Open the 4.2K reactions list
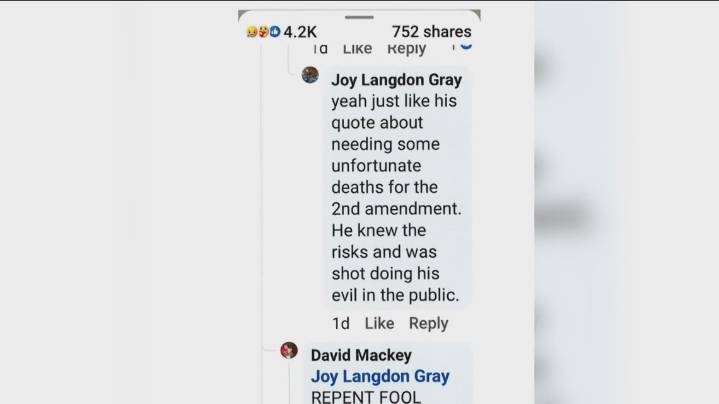Viewport: 719px width, 404px height. point(300,32)
